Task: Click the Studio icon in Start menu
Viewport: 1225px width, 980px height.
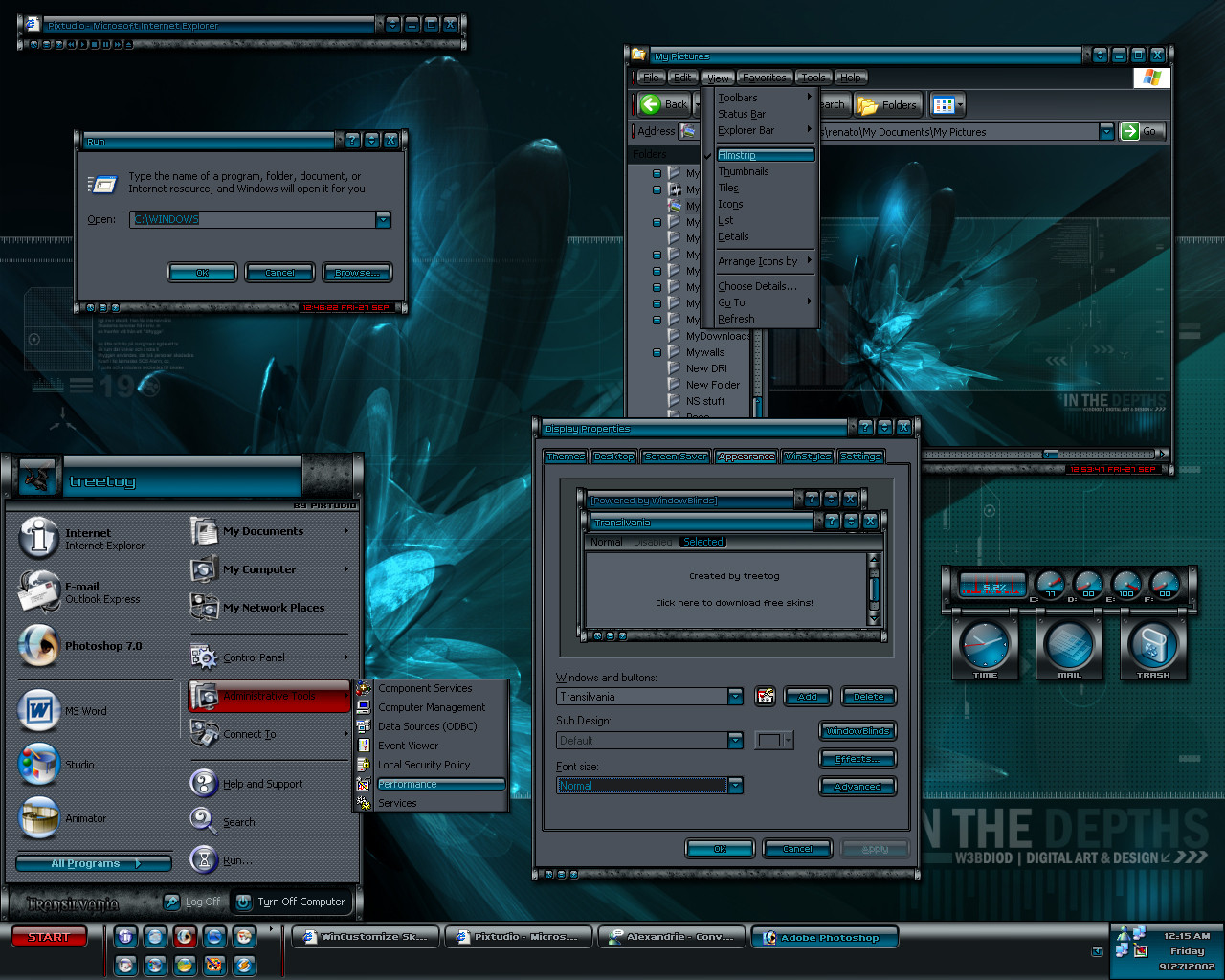Action: (38, 764)
